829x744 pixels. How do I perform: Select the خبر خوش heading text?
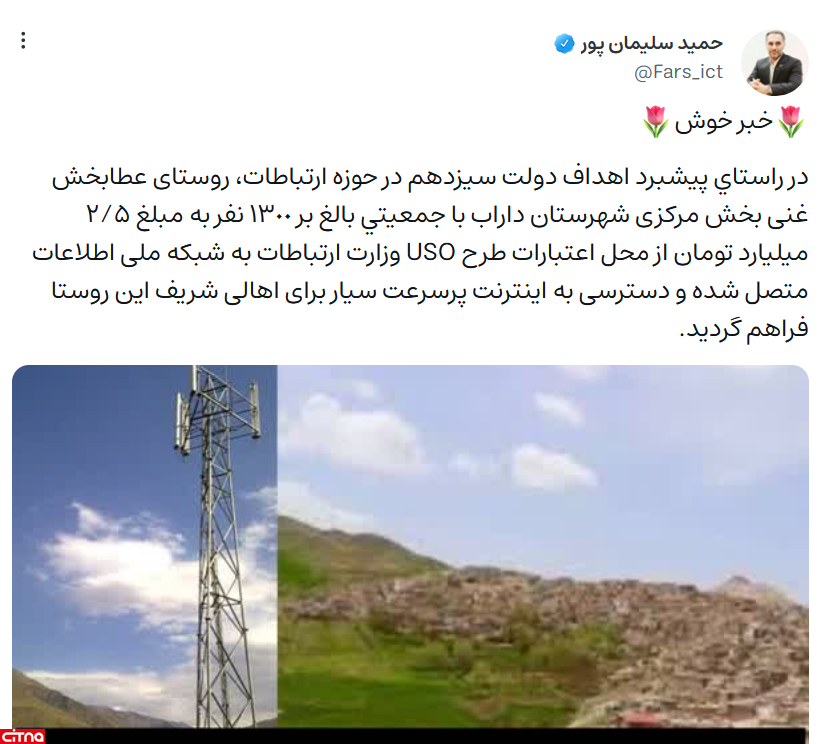tap(723, 121)
